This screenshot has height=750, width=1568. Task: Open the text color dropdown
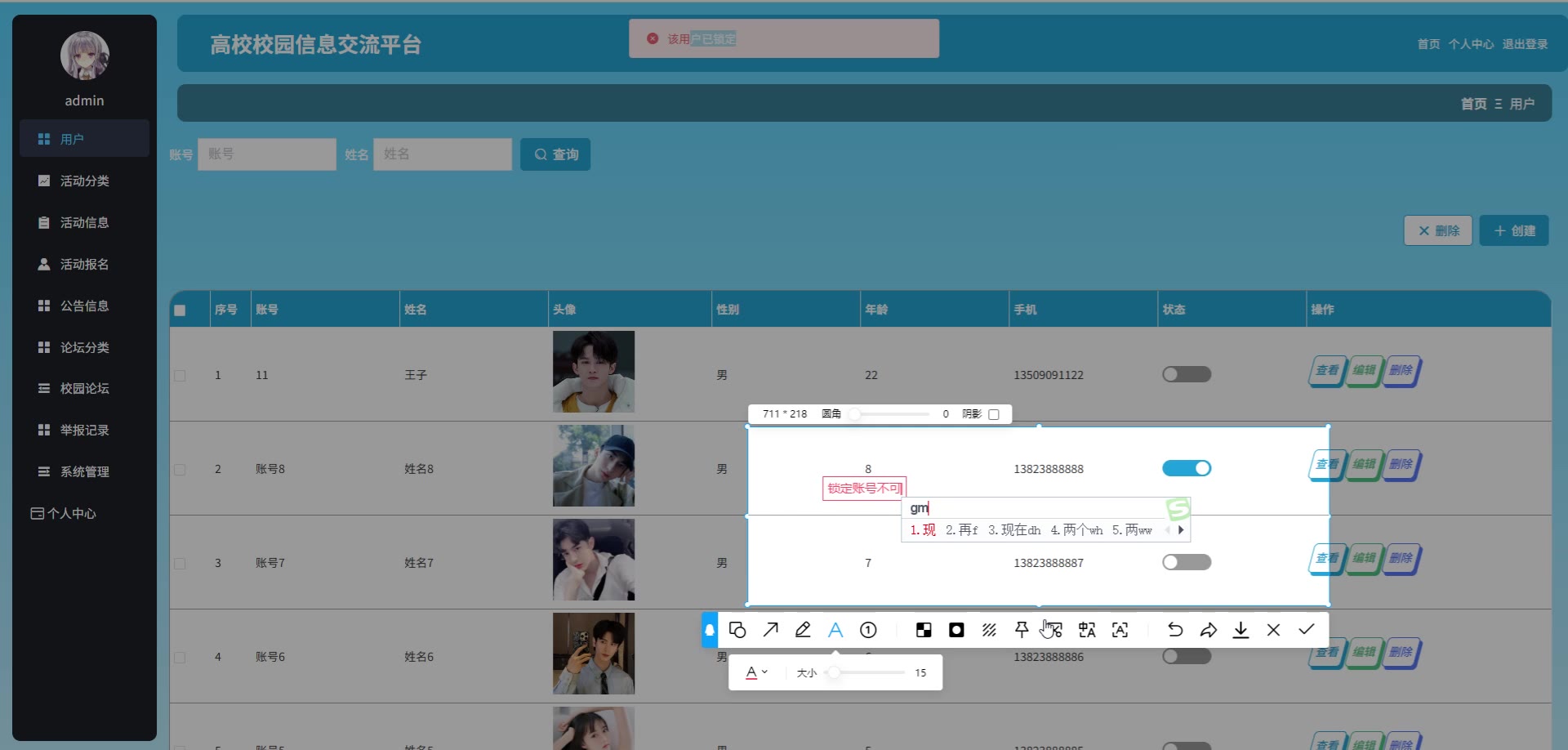[757, 672]
